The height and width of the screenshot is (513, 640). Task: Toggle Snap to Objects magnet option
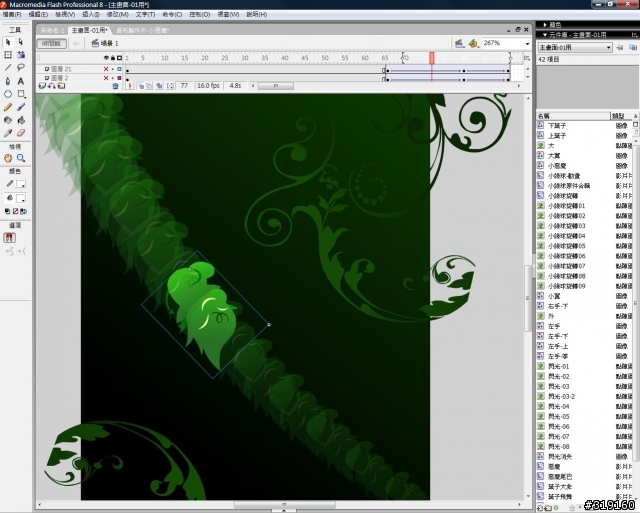(9, 238)
